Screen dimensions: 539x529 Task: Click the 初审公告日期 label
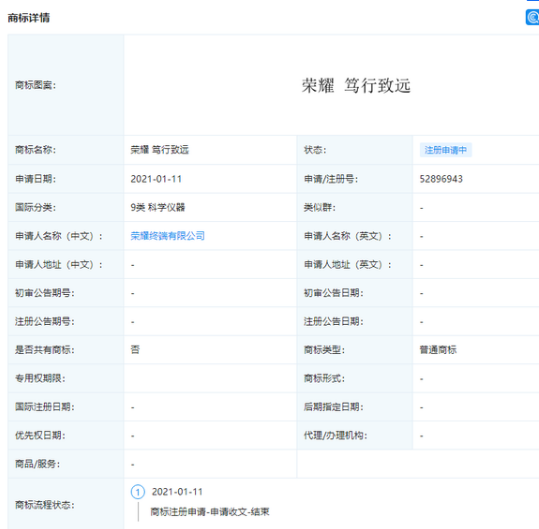pyautogui.click(x=333, y=293)
